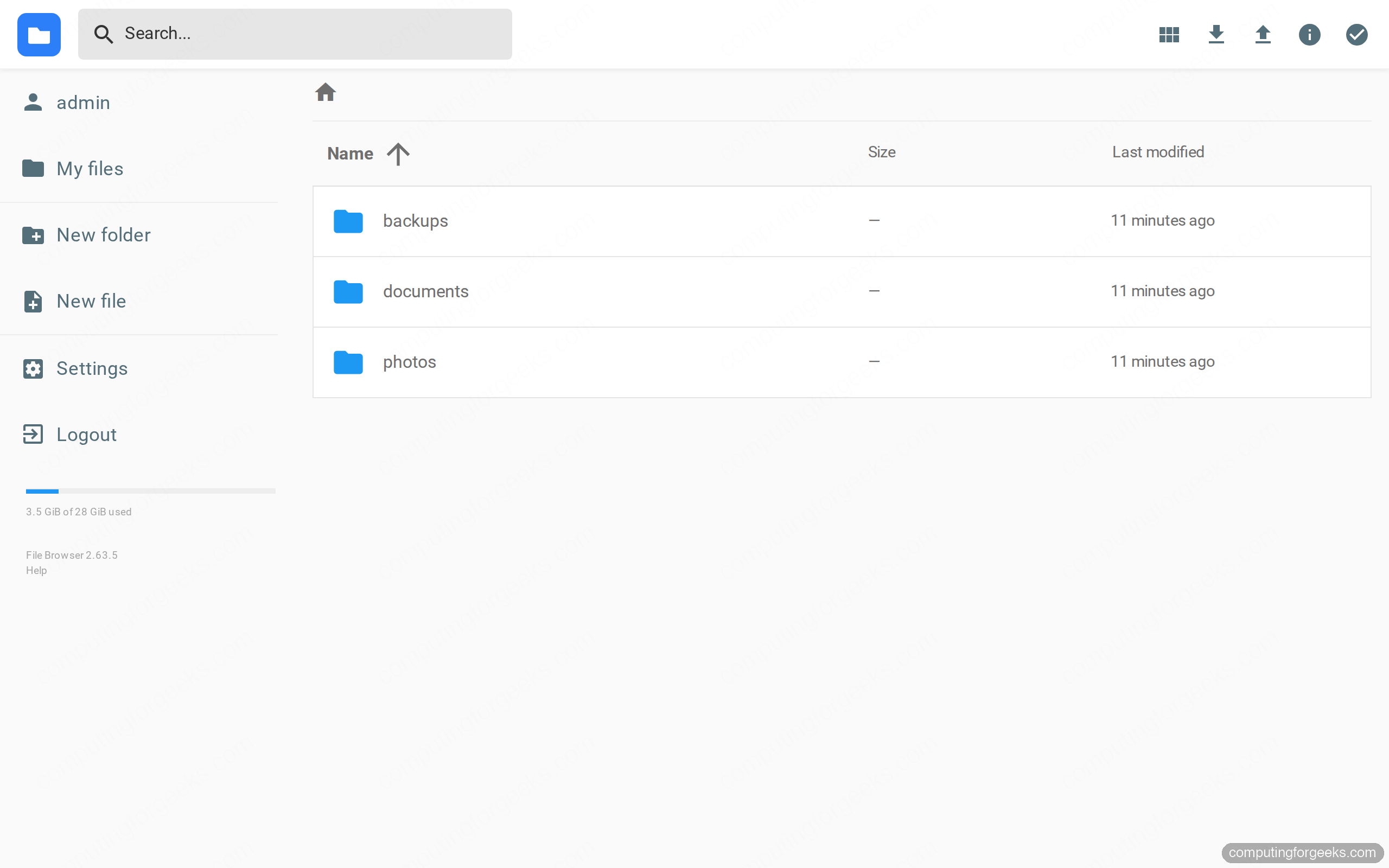Toggle sort direction arrow beside Name
This screenshot has width=1389, height=868.
(398, 154)
